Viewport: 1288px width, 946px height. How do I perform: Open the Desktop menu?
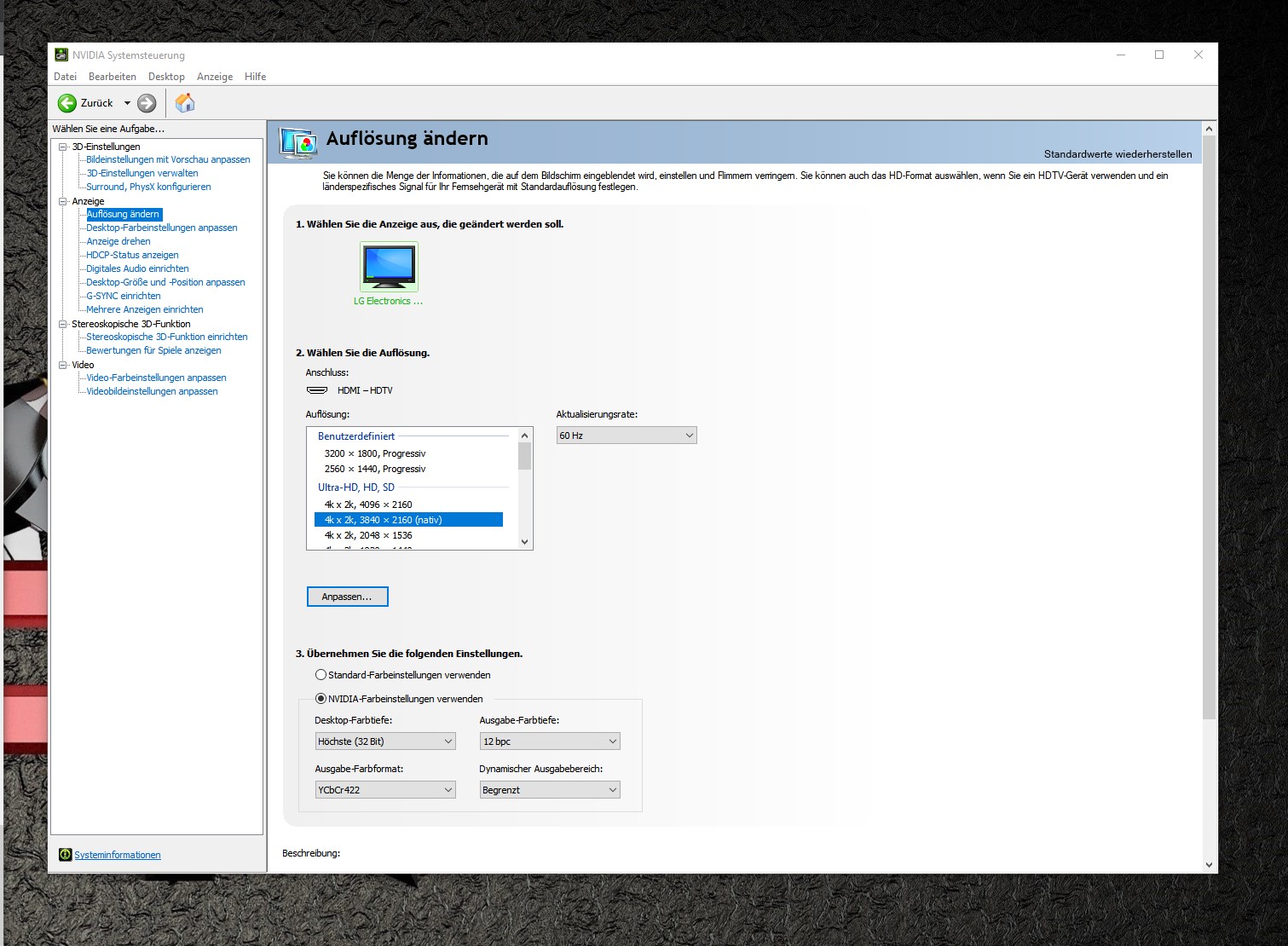tap(166, 77)
